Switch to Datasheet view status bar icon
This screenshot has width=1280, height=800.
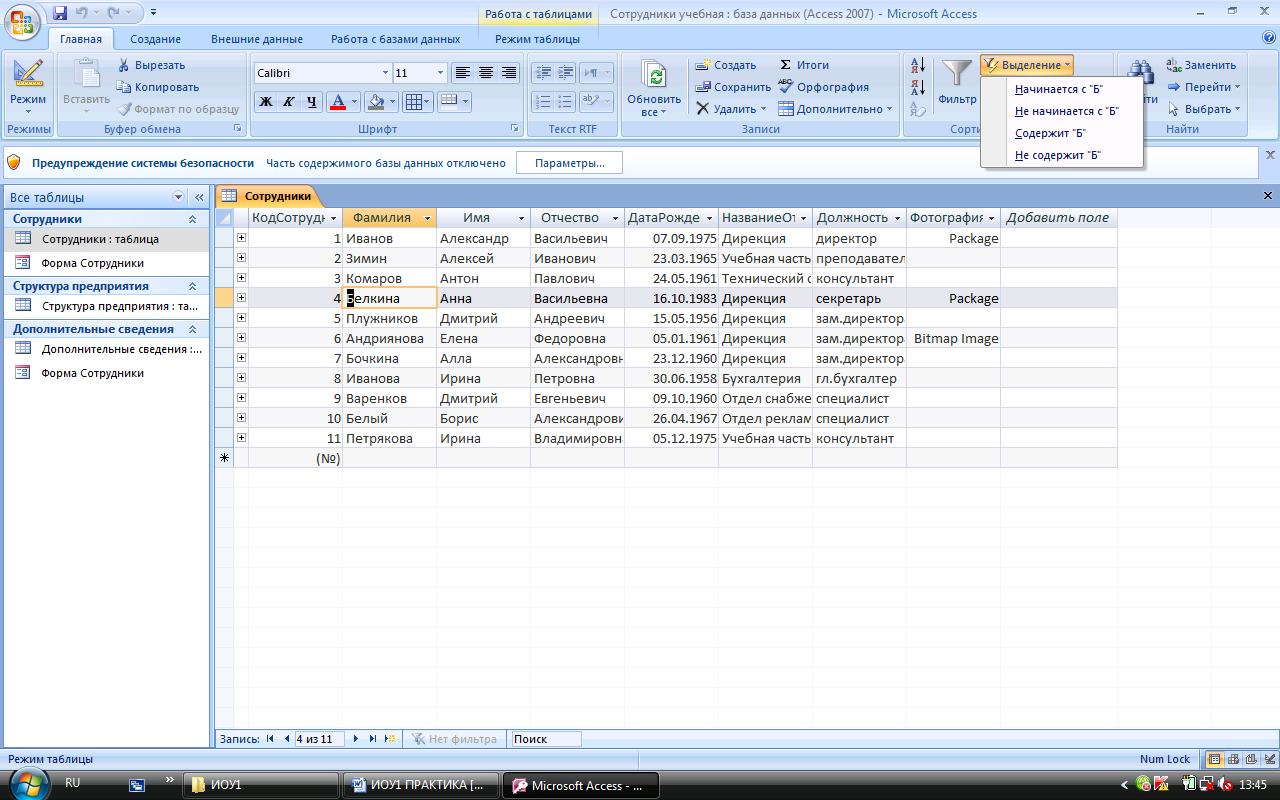coord(1215,759)
